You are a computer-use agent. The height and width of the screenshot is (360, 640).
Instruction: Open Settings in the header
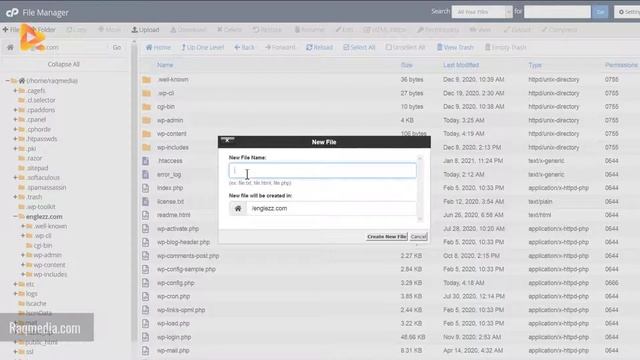(628, 12)
